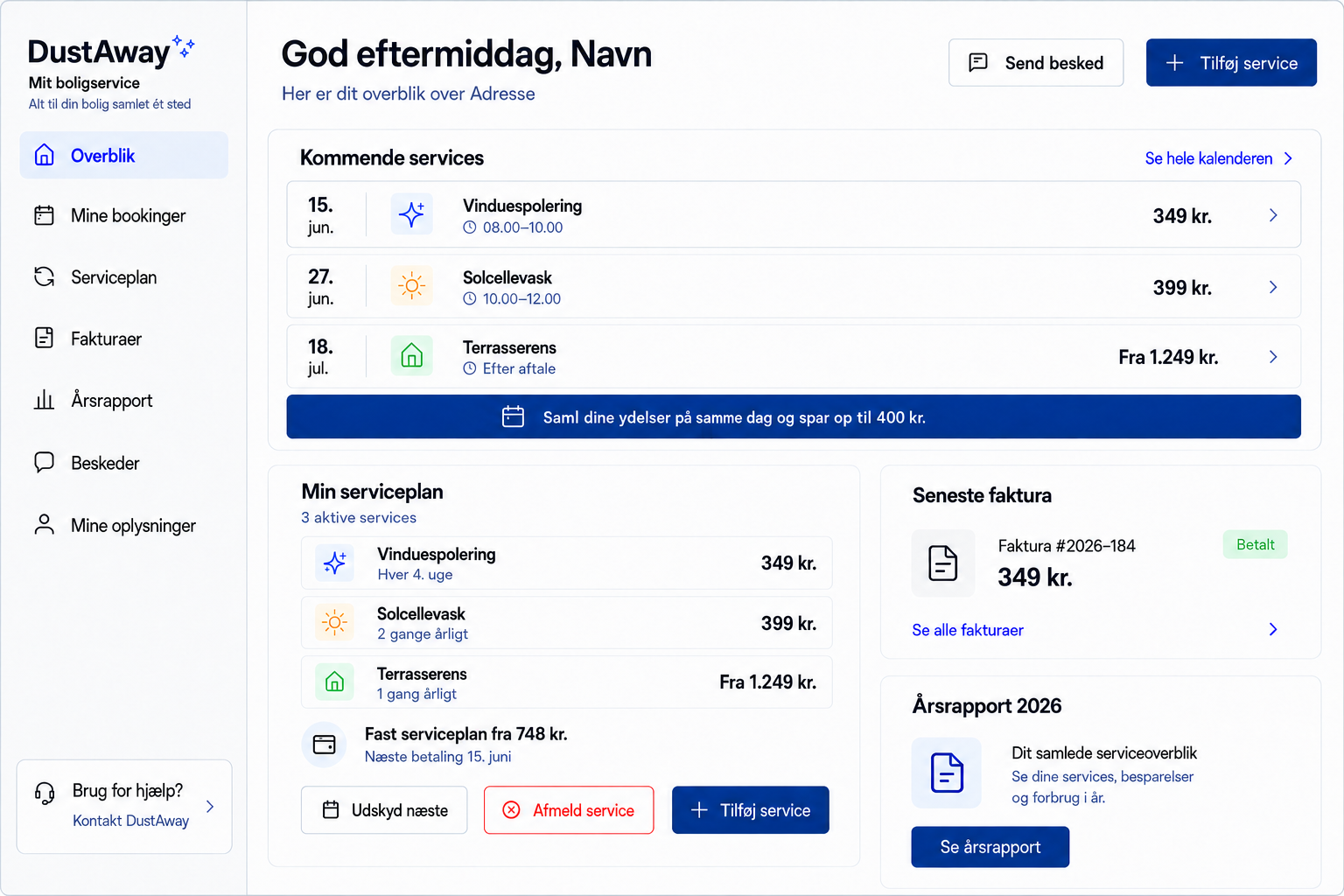Click the invoice document icon for Faktura #2026-184
This screenshot has width=1344, height=896.
pyautogui.click(x=943, y=563)
